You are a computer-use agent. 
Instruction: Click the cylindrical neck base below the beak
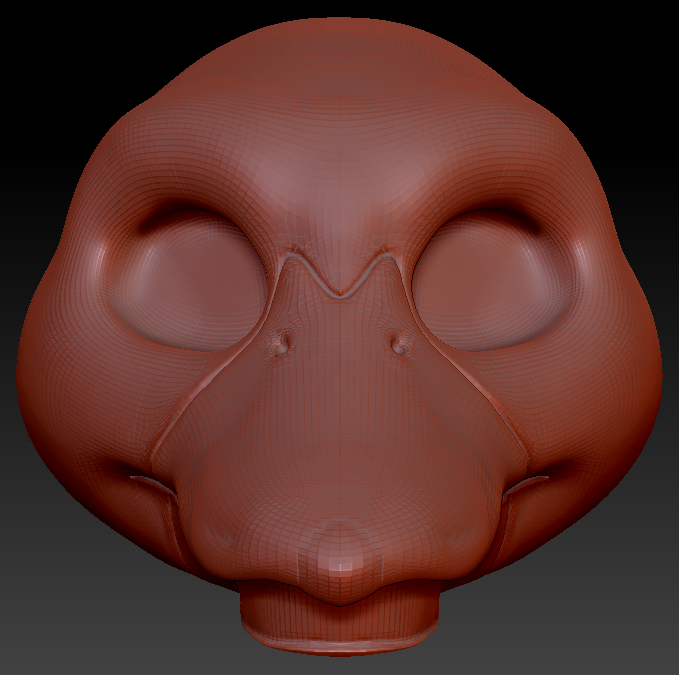coord(340,619)
